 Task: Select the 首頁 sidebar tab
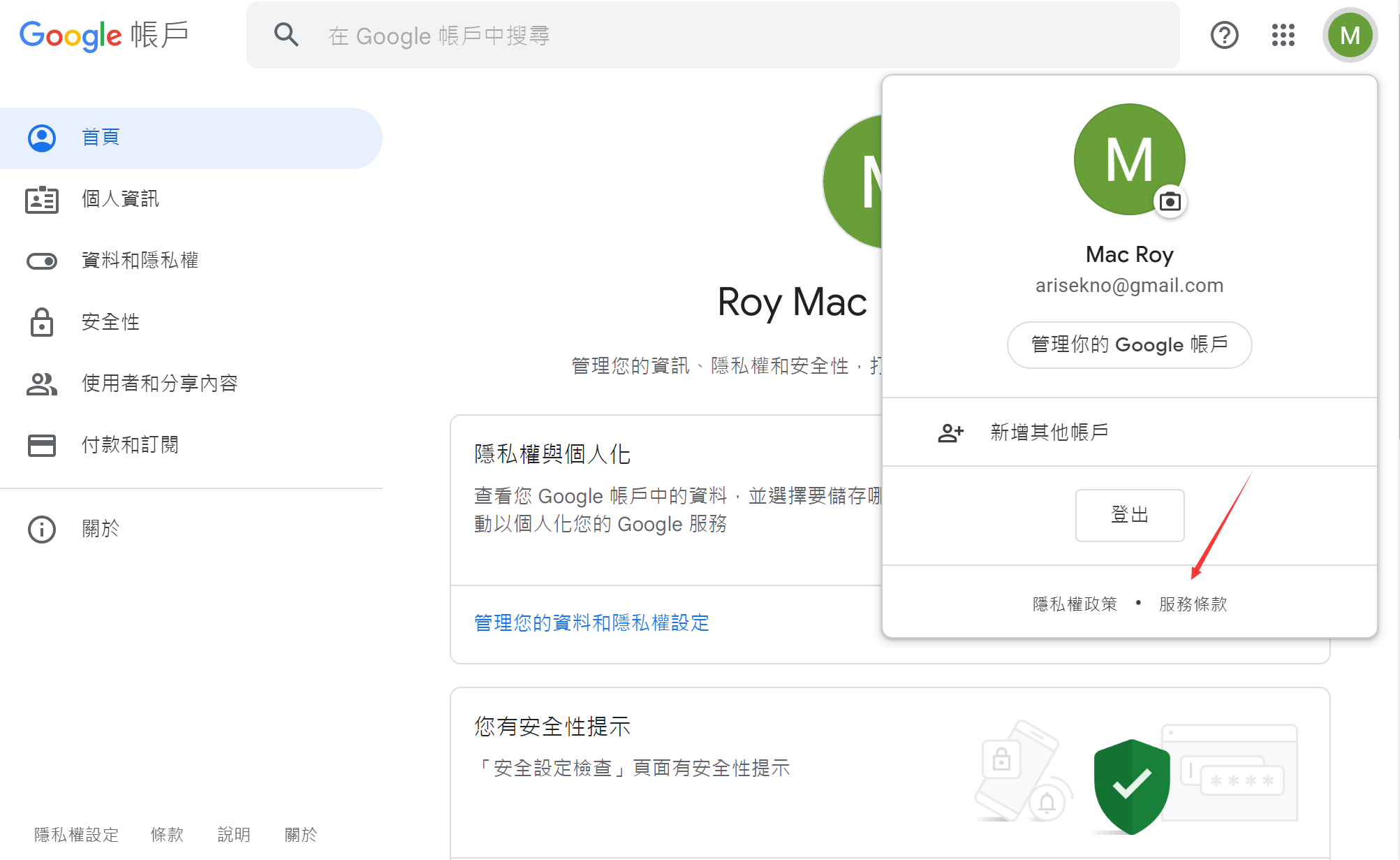click(191, 138)
